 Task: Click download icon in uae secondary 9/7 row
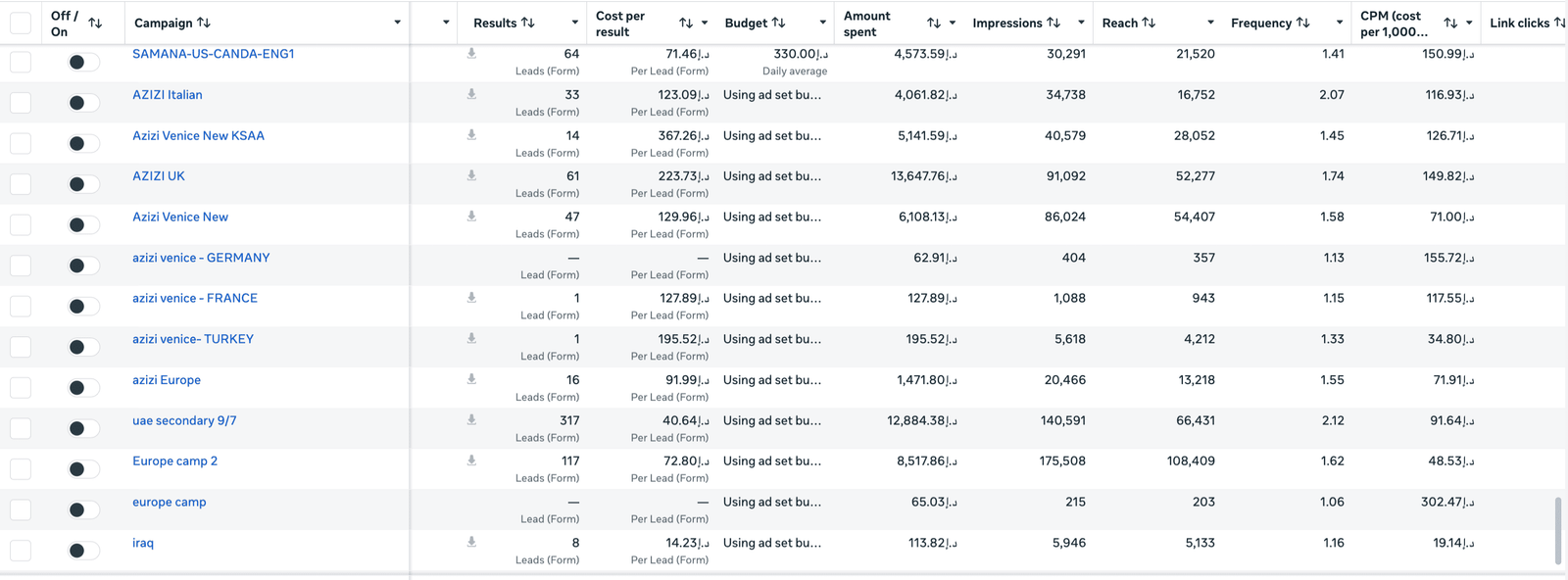pos(471,420)
